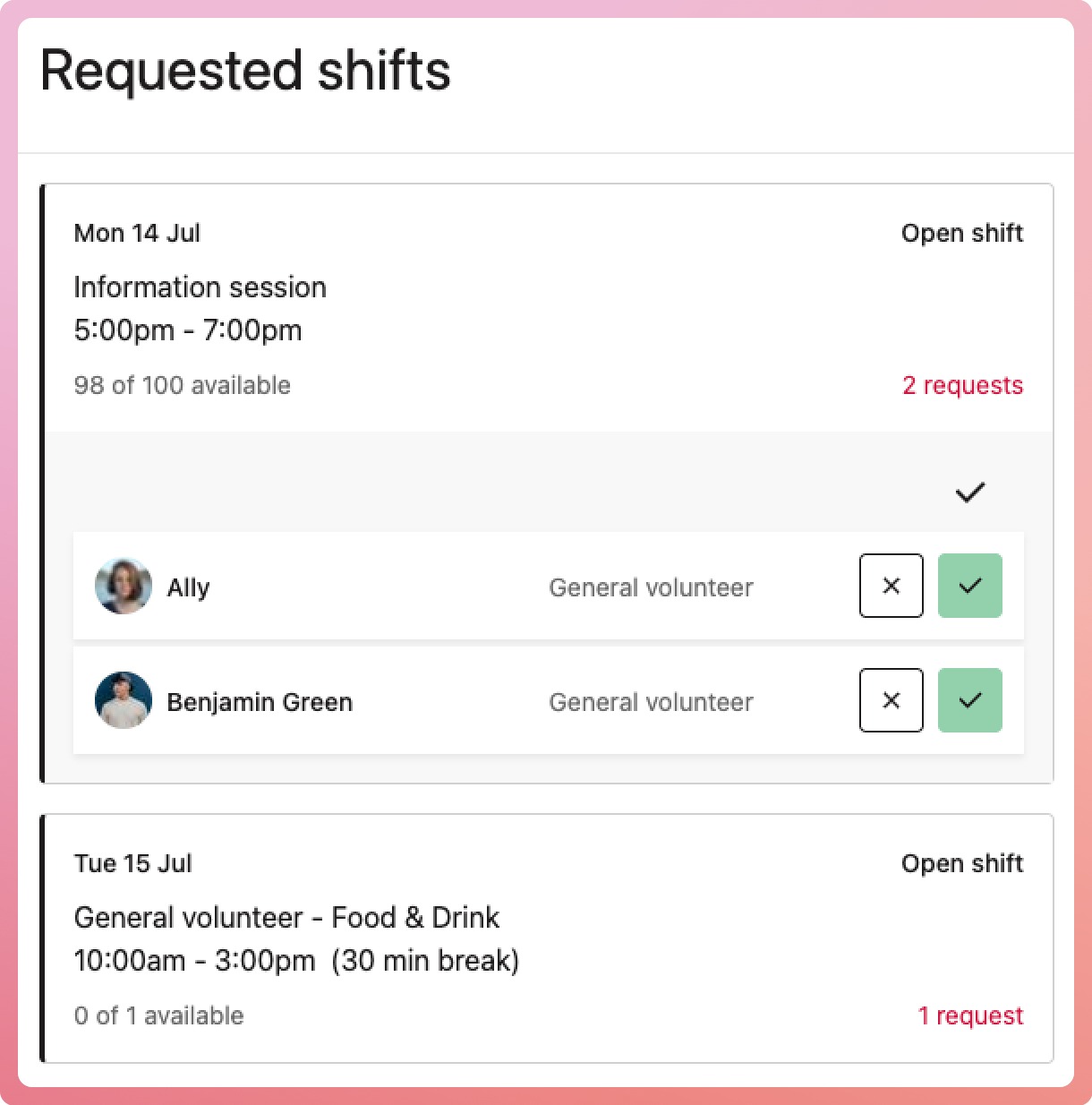Reject Benjamin Green's shift request

[891, 700]
